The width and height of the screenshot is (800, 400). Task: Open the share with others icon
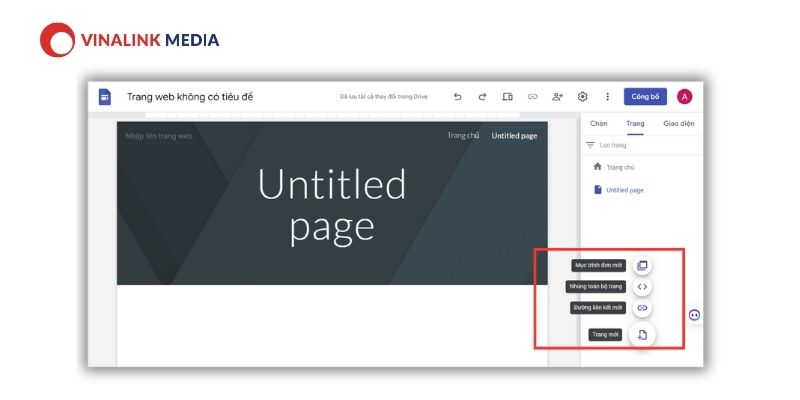558,96
